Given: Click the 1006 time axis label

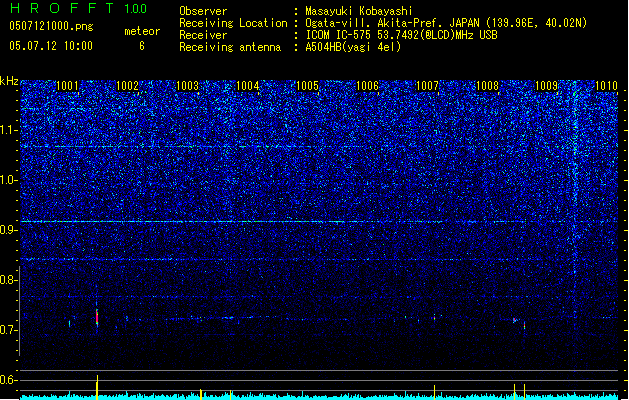Looking at the screenshot, I should point(367,86).
